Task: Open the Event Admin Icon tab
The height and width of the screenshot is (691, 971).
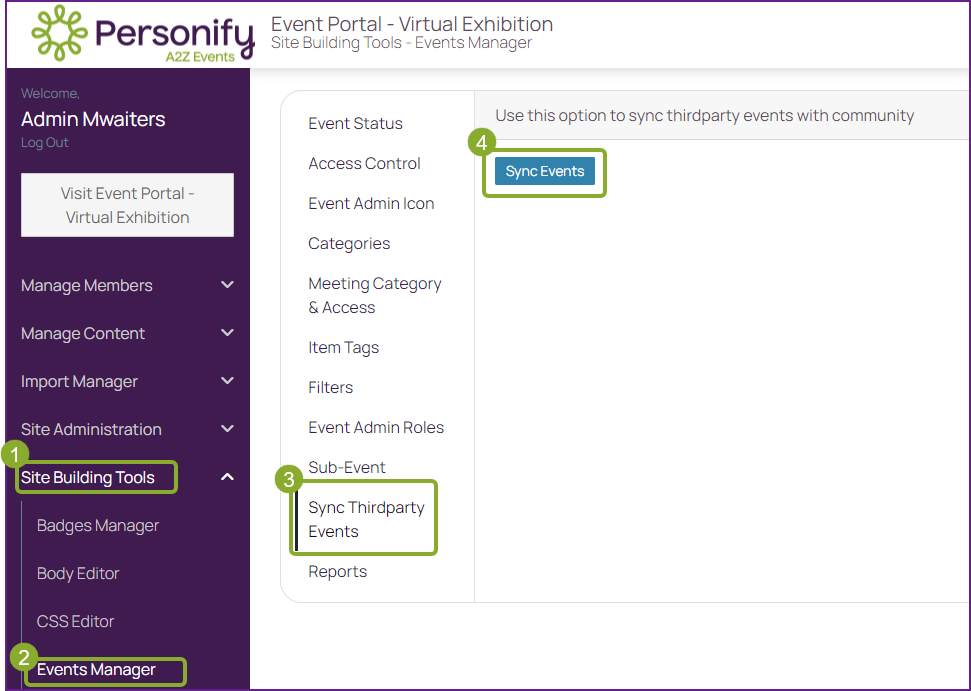Action: click(371, 203)
